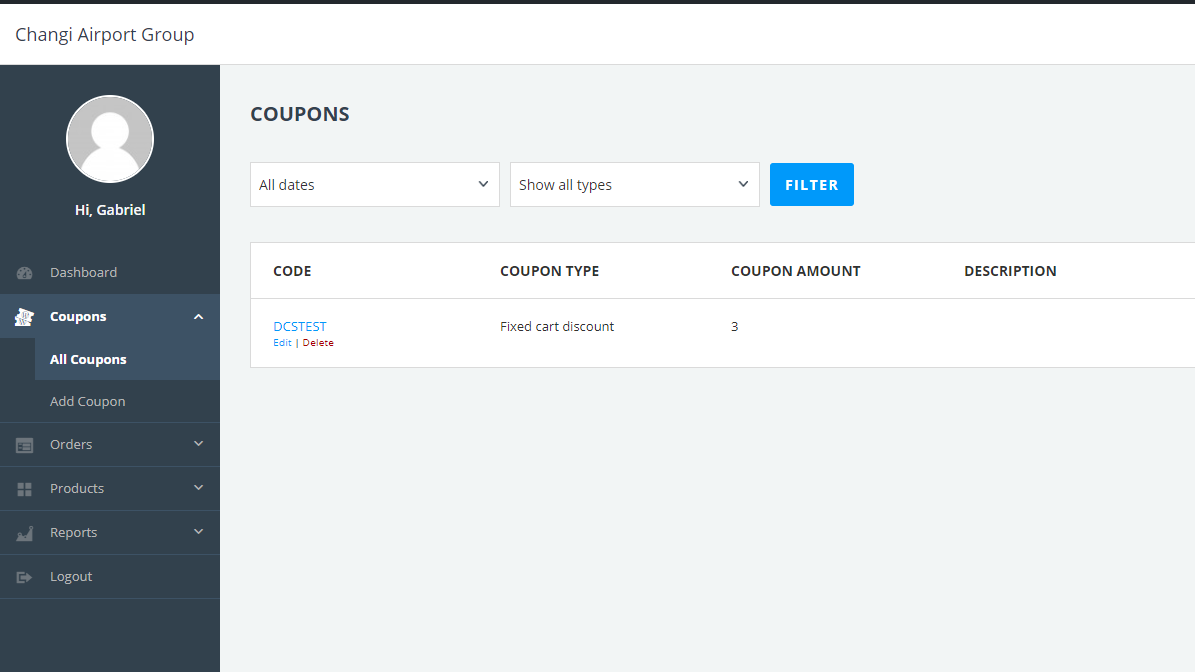This screenshot has width=1195, height=672.
Task: Click the blue FILTER button
Action: click(812, 184)
